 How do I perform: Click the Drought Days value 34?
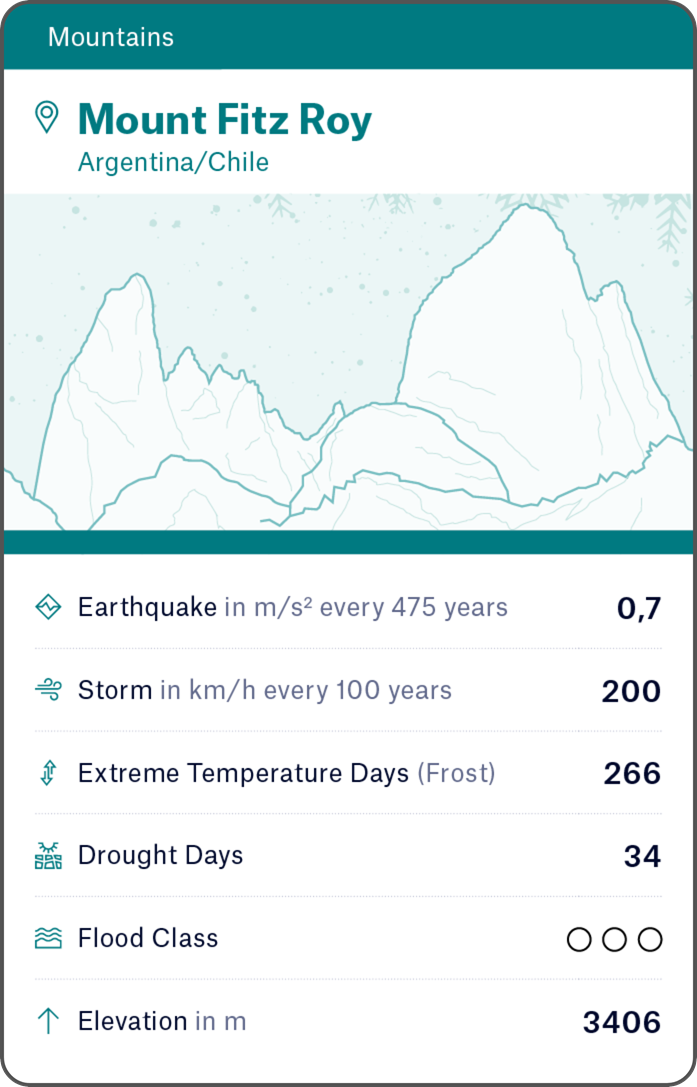tap(642, 857)
